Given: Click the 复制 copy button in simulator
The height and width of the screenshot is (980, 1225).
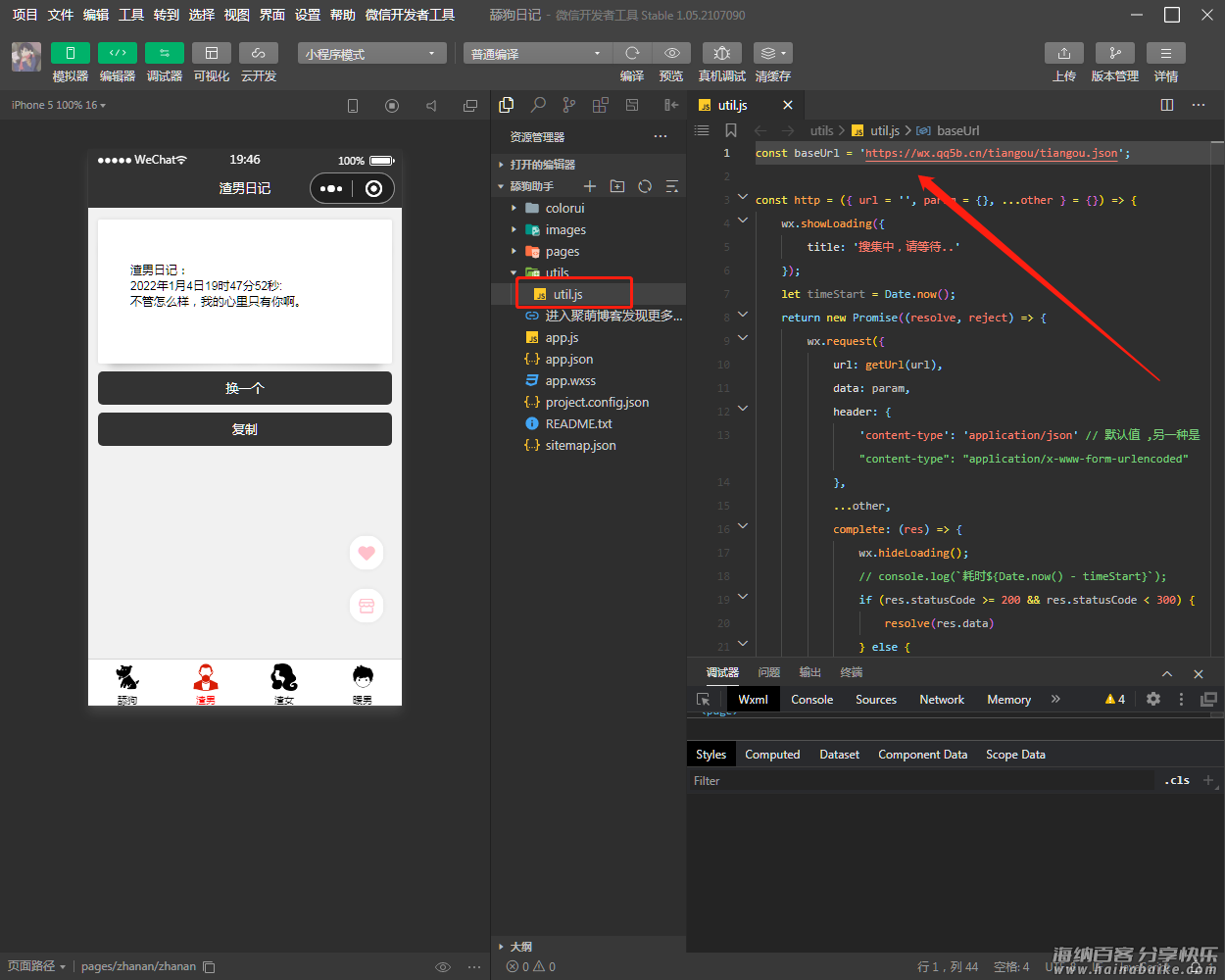Looking at the screenshot, I should click(245, 429).
